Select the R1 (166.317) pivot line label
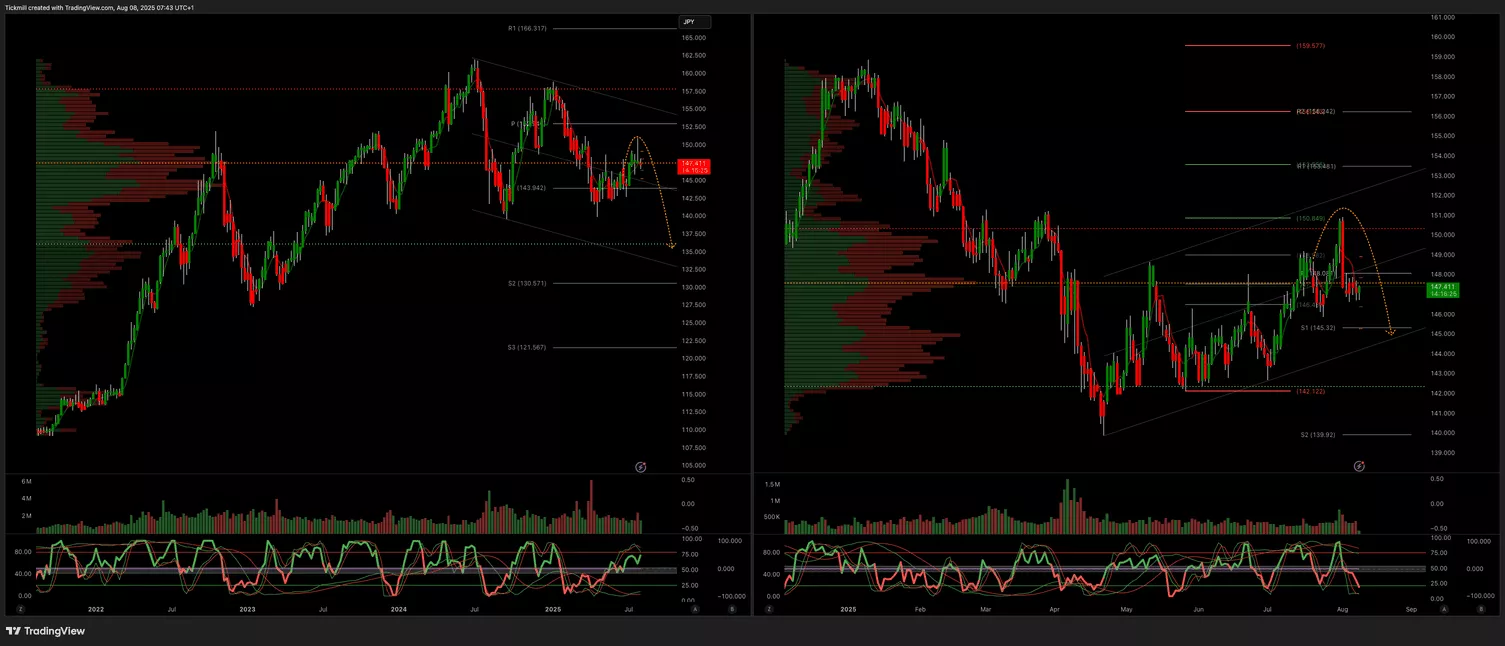The image size is (1505, 646). pyautogui.click(x=527, y=28)
